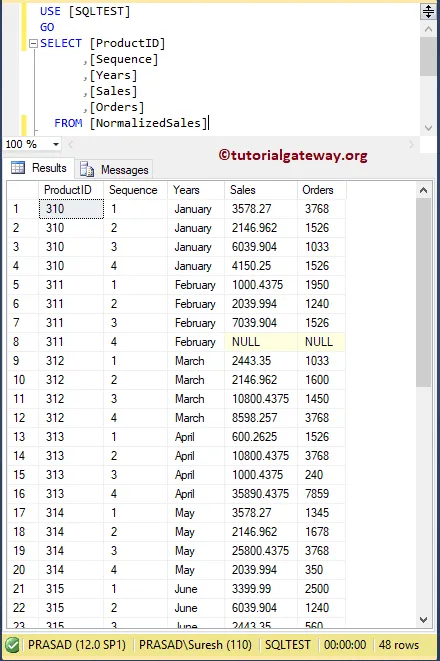Click Sales value 3399.99
The width and height of the screenshot is (440, 661).
pos(260,588)
